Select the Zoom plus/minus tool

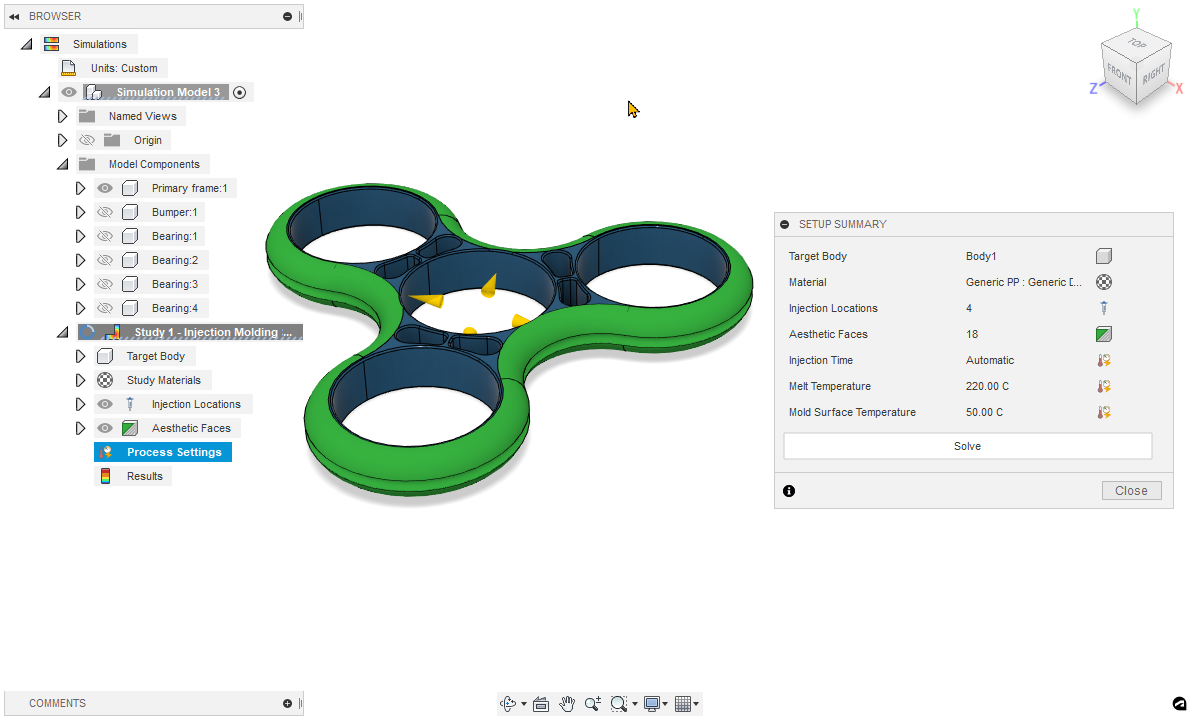[593, 704]
